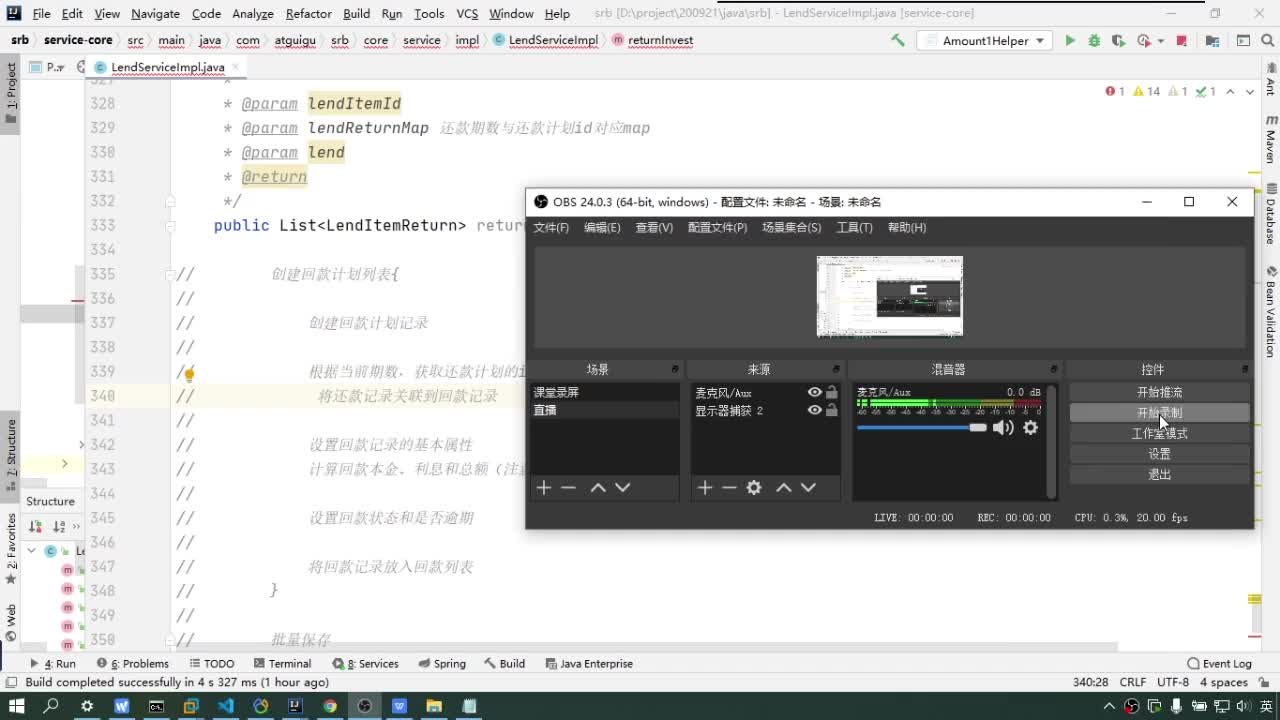Open the Refactor menu
This screenshot has height=720, width=1280.
(x=308, y=14)
